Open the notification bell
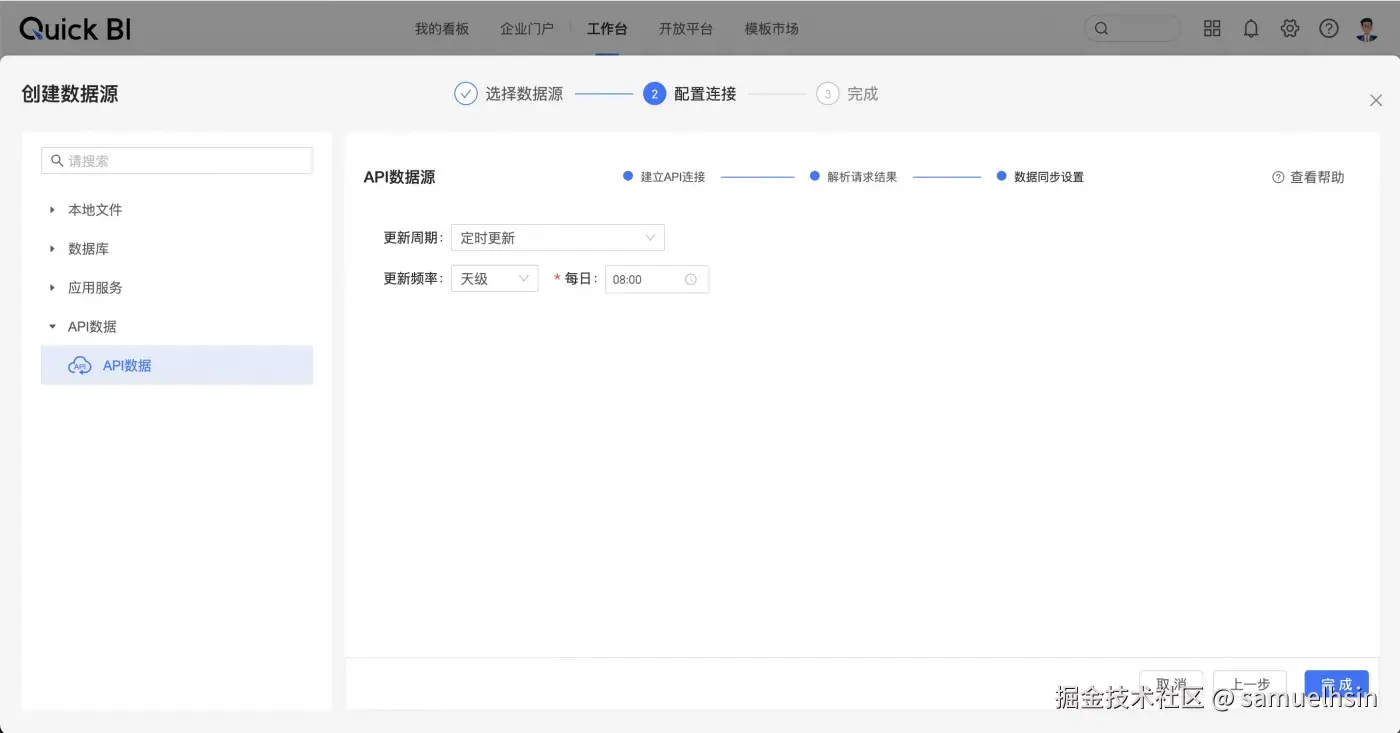The width and height of the screenshot is (1400, 733). pyautogui.click(x=1251, y=29)
